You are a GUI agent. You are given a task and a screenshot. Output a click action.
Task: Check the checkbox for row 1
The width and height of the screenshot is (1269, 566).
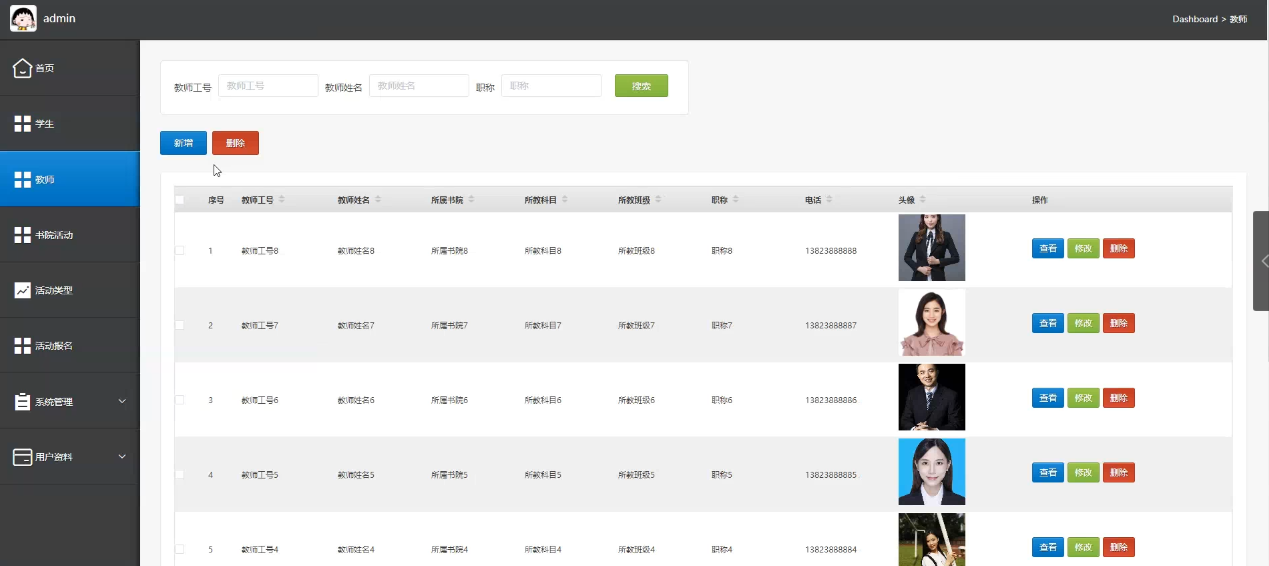180,250
